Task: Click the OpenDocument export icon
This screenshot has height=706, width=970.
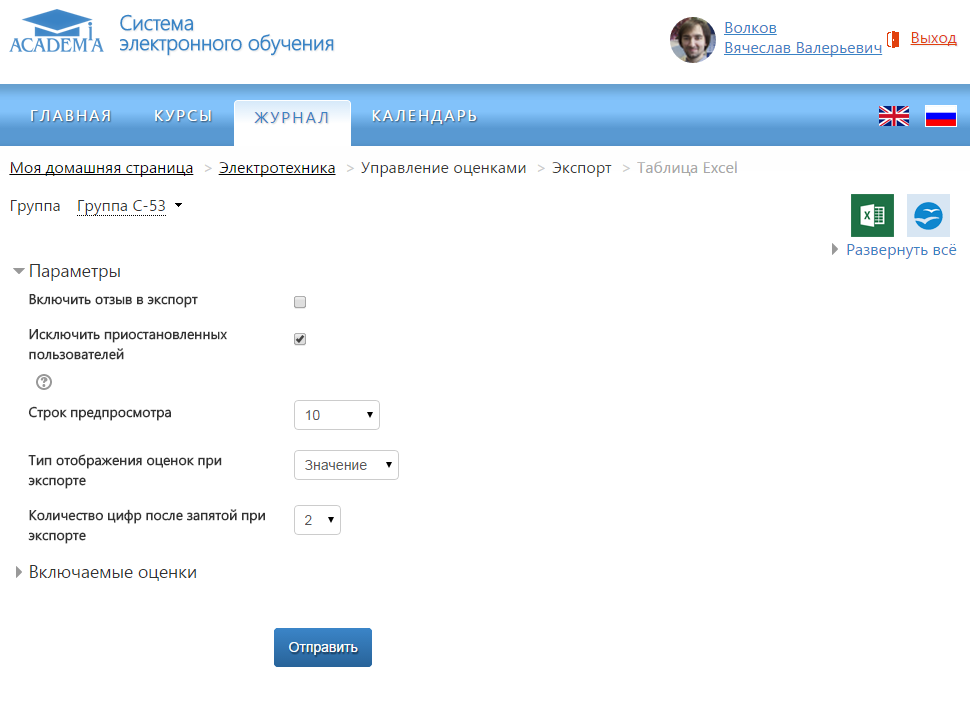Action: (x=928, y=216)
